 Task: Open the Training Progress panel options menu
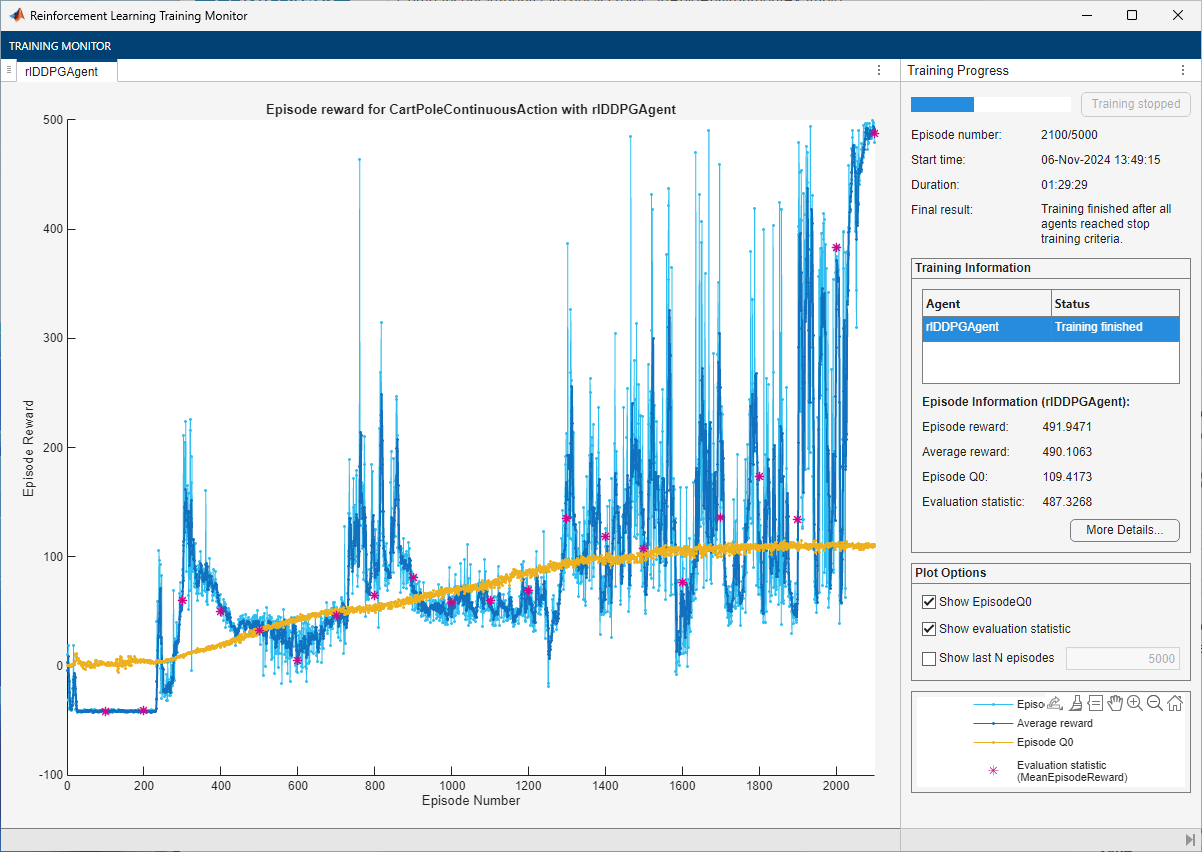1183,71
